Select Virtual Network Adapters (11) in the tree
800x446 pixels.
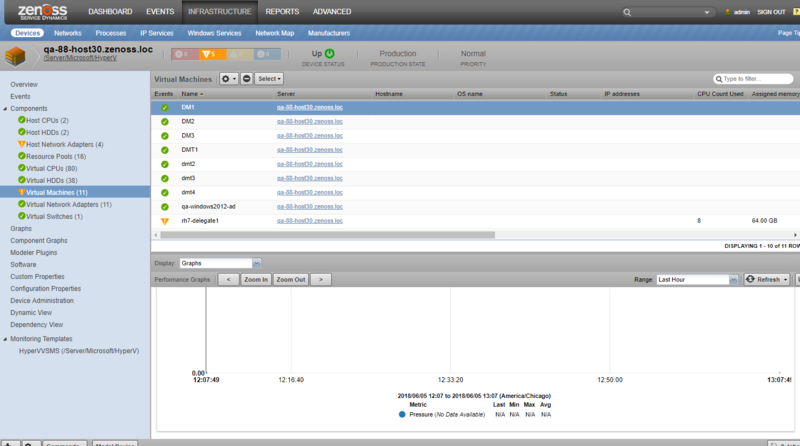(x=69, y=205)
